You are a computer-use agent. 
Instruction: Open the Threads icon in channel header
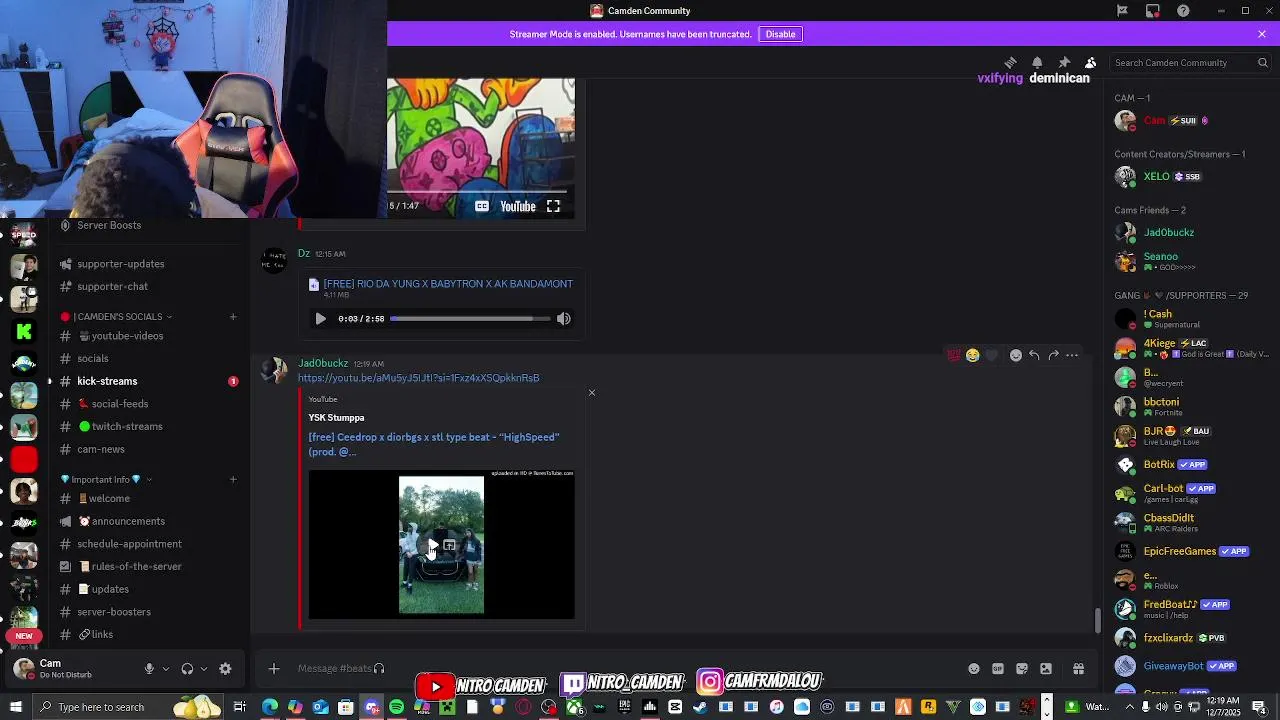point(1010,62)
